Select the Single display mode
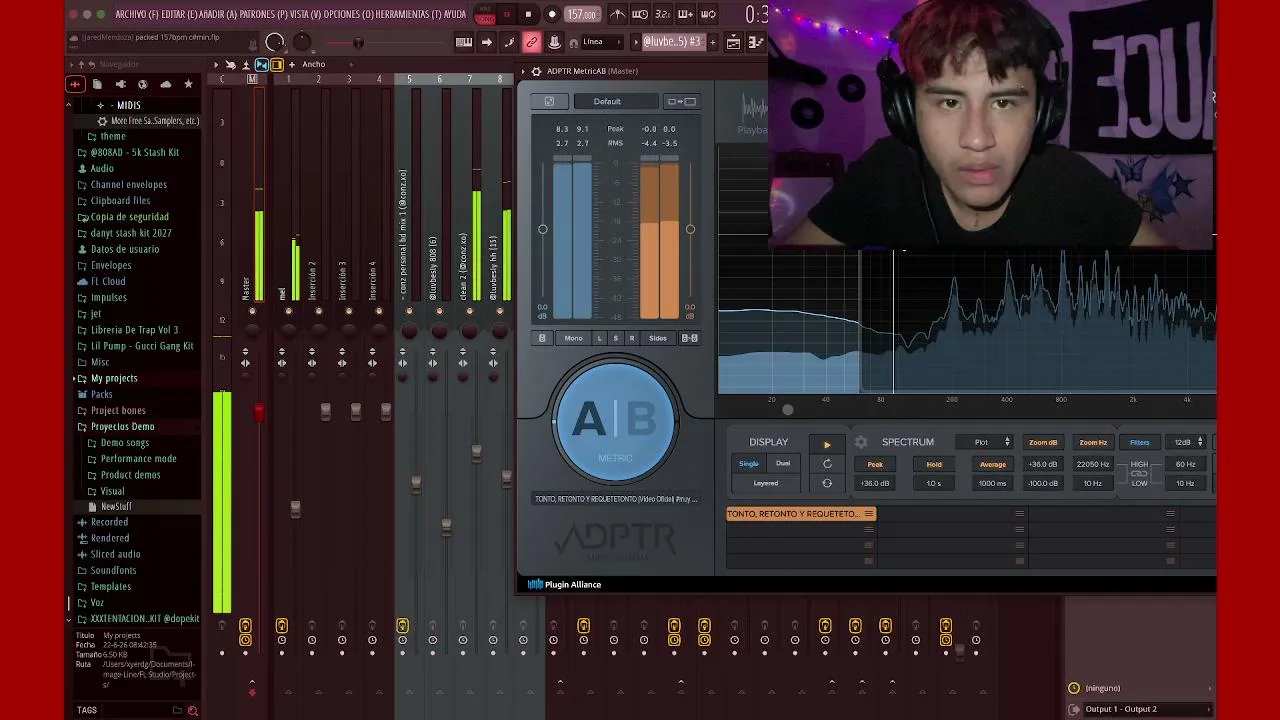The image size is (1280, 720). point(749,463)
